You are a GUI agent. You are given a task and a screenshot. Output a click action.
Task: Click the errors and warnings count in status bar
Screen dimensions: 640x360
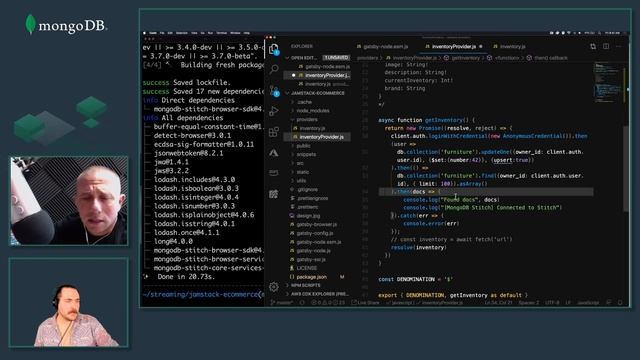pos(328,302)
